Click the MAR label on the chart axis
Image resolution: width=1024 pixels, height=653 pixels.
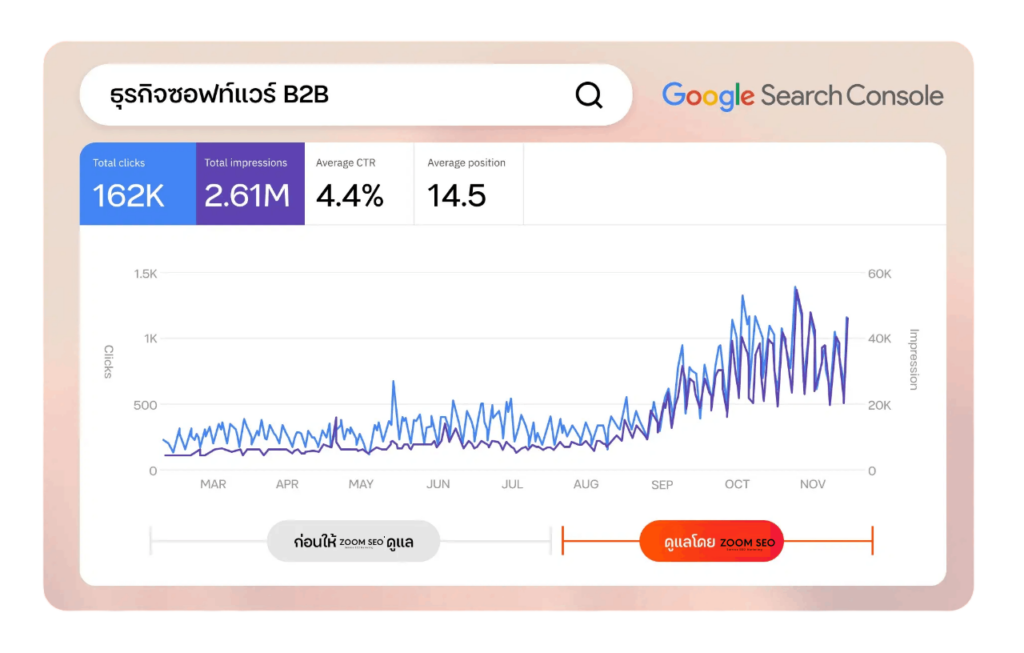point(213,484)
